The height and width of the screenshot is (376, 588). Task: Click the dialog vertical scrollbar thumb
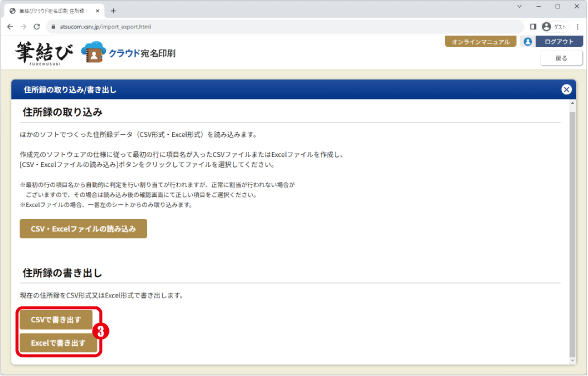[x=572, y=233]
